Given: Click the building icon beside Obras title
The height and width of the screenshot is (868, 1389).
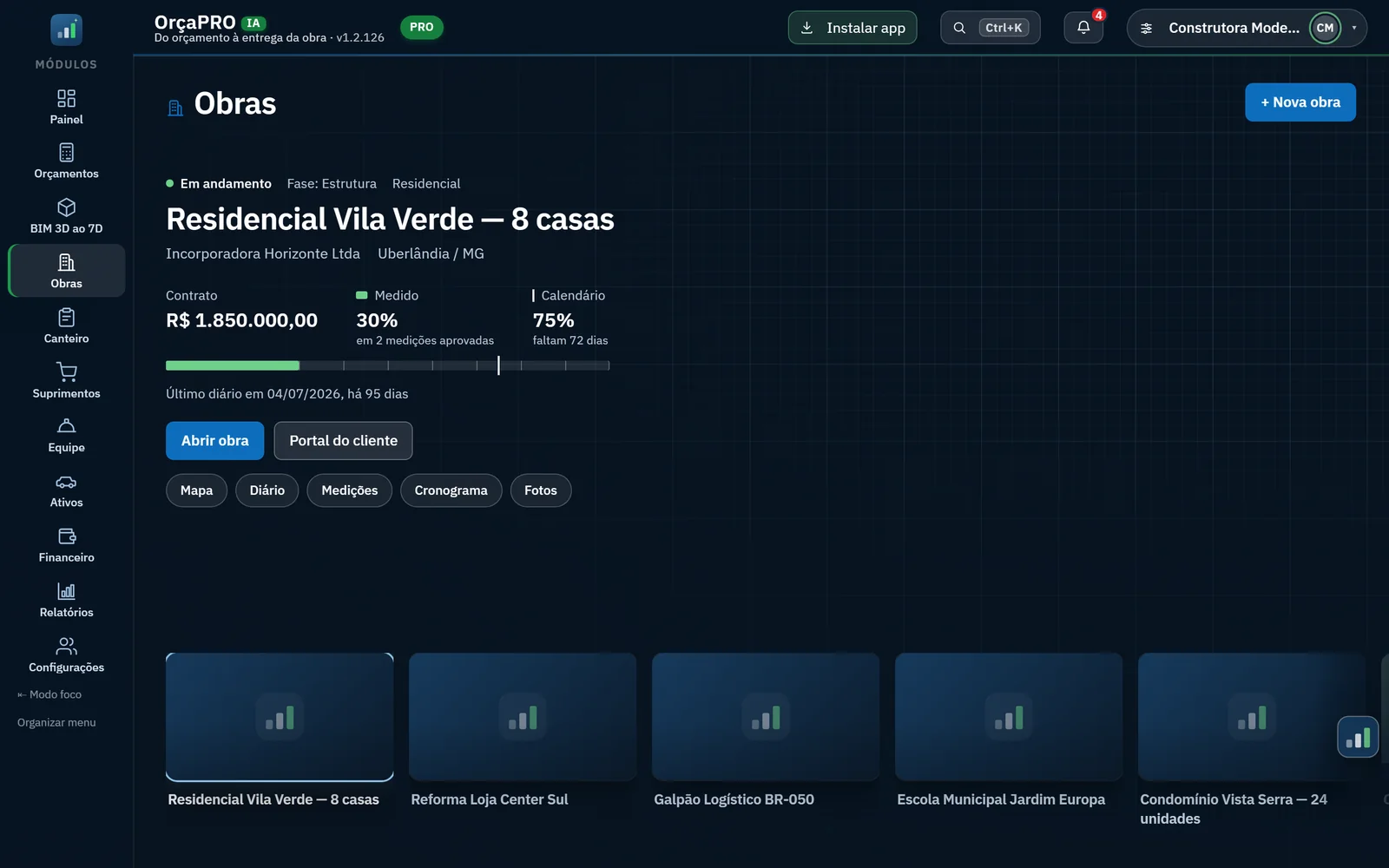Looking at the screenshot, I should 175,108.
